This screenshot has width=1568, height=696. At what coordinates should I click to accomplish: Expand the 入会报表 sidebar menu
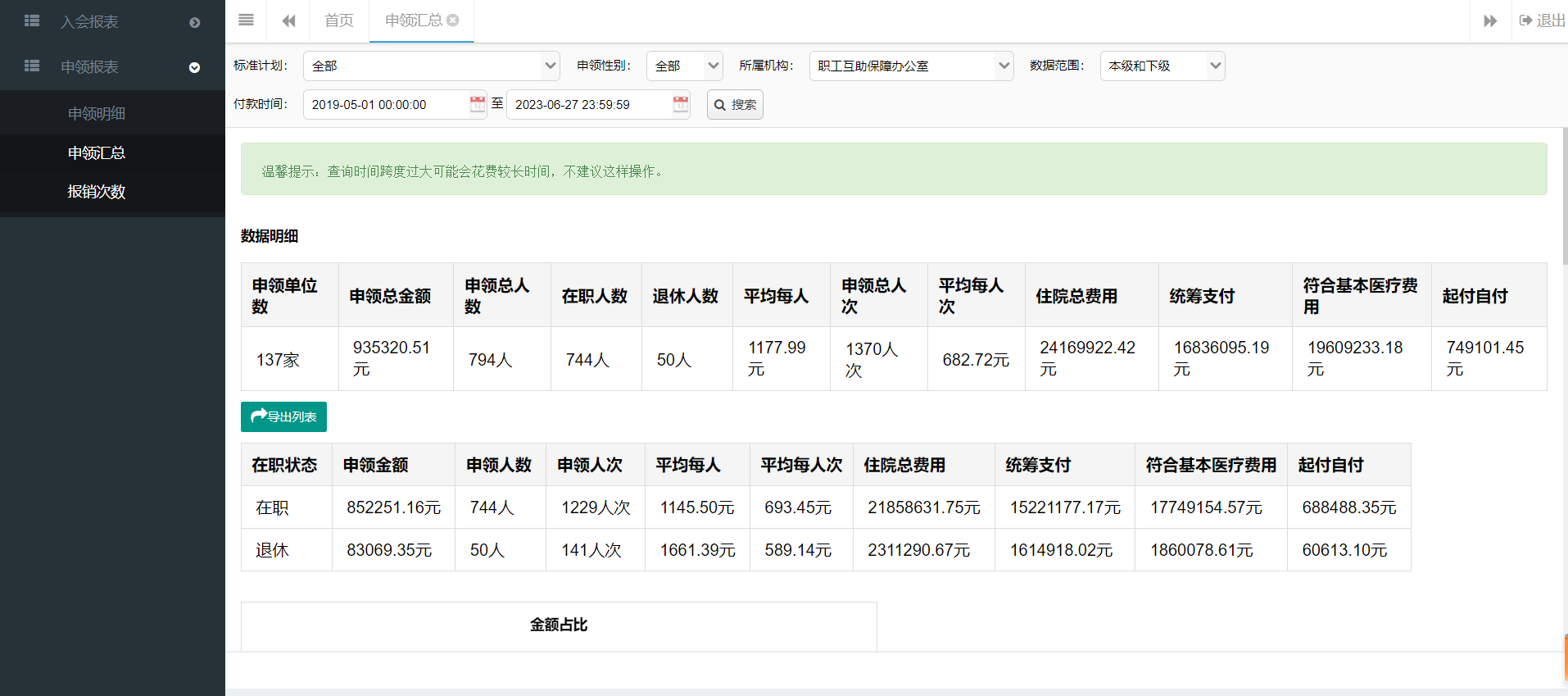(x=194, y=22)
